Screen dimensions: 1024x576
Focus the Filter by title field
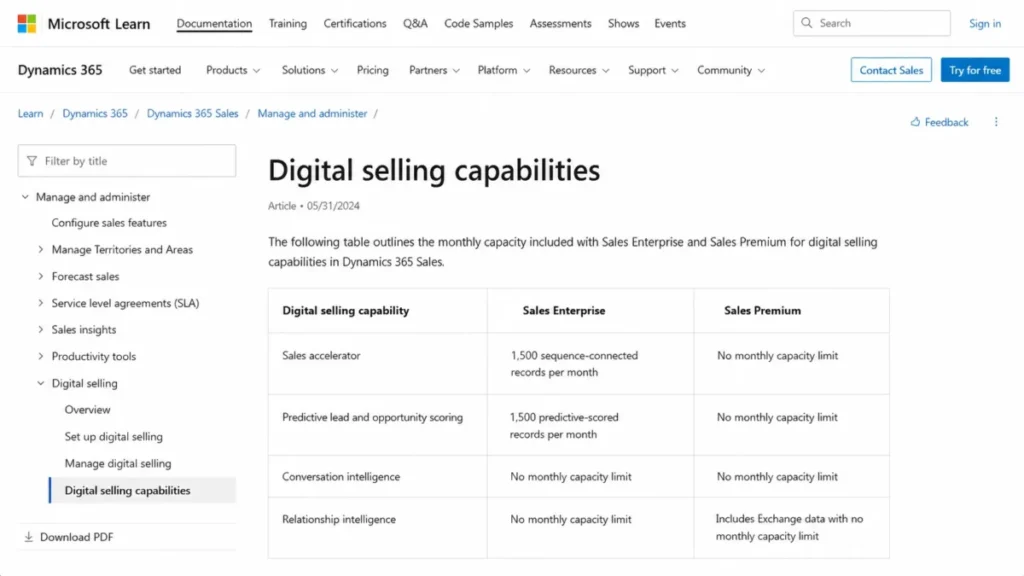127,161
